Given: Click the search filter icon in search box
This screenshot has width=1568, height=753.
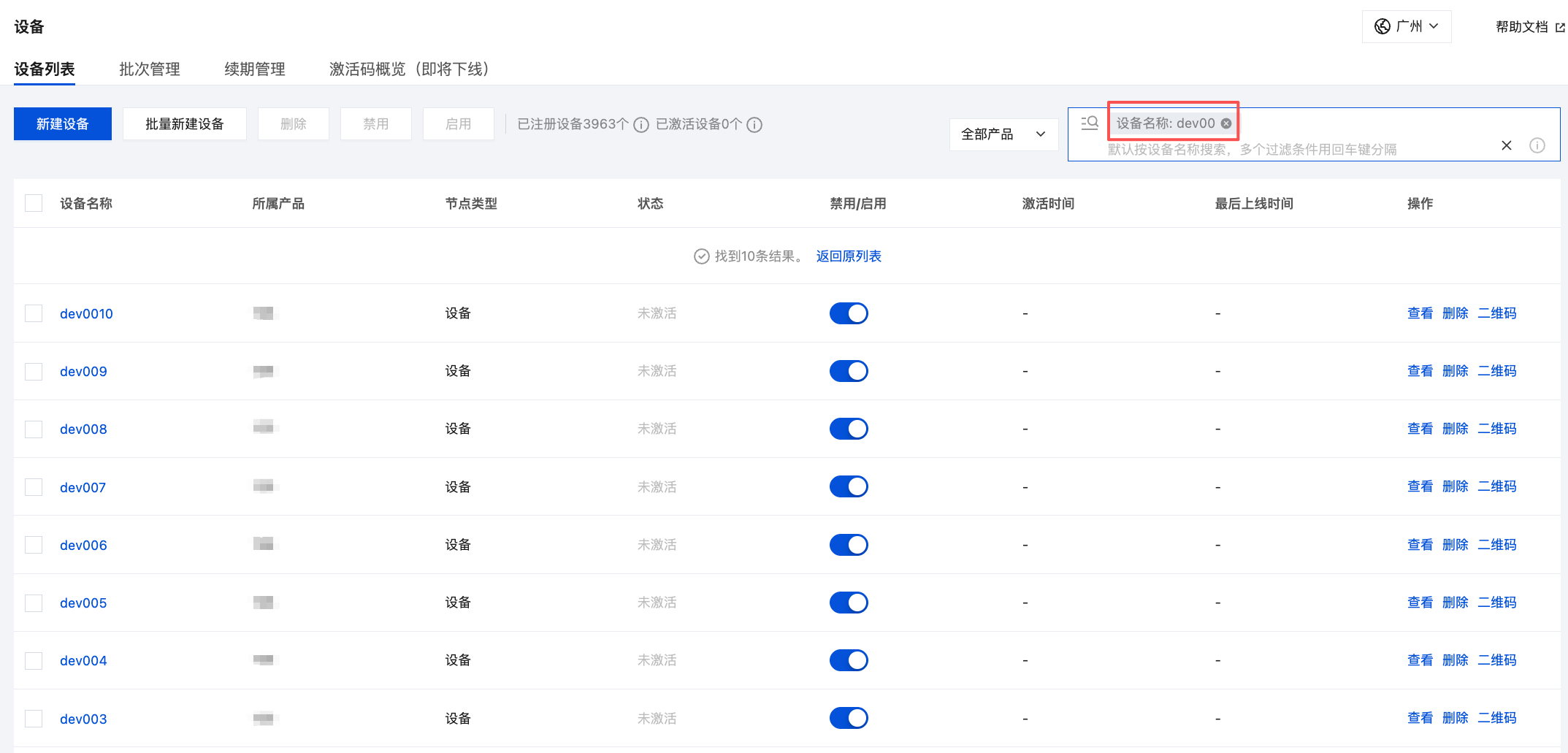Looking at the screenshot, I should 1090,123.
